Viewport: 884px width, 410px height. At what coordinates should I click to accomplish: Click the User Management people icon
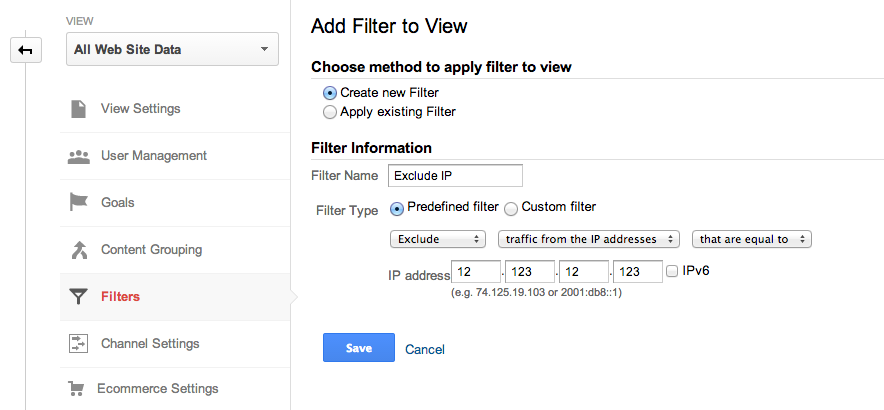coord(78,156)
